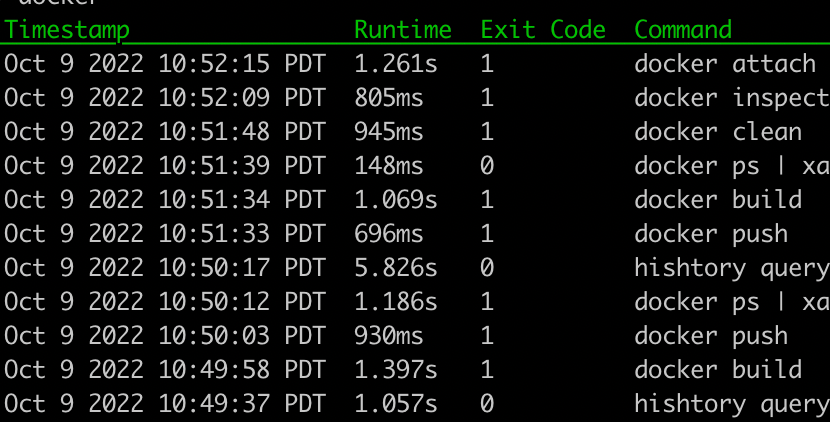Click the docker inspect command
The height and width of the screenshot is (422, 830).
pyautogui.click(x=732, y=99)
